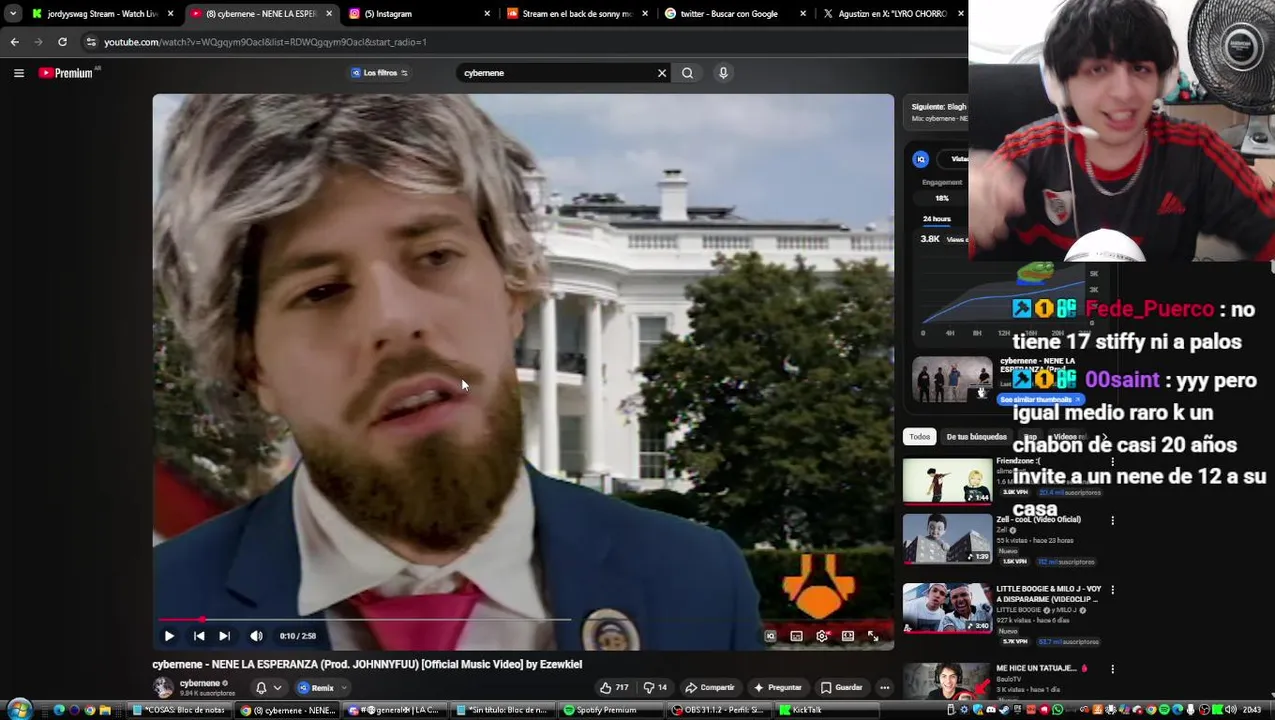The height and width of the screenshot is (720, 1275).
Task: Open the video title text
Action: [x=367, y=664]
